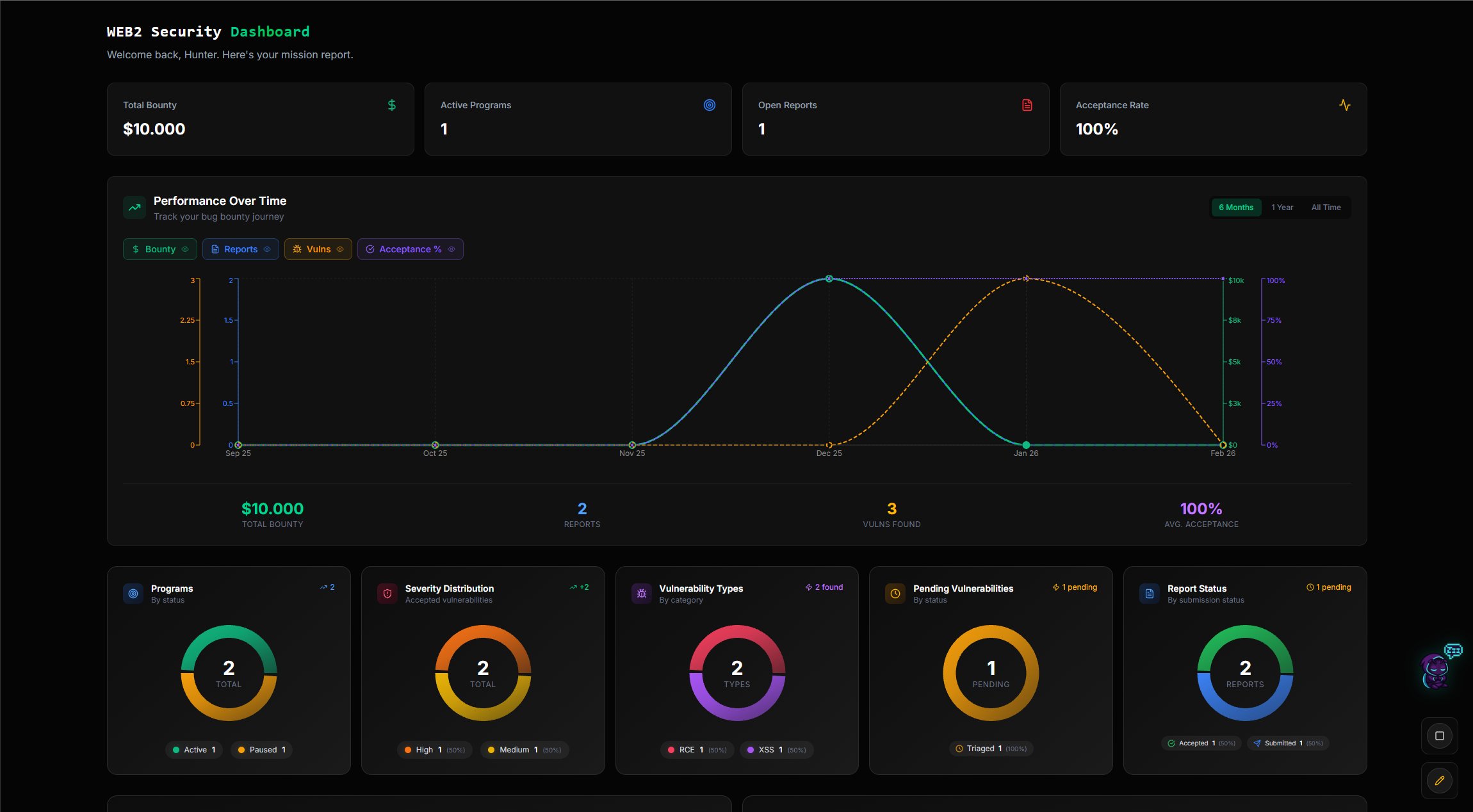Click the square floating button above pencil

pyautogui.click(x=1439, y=736)
